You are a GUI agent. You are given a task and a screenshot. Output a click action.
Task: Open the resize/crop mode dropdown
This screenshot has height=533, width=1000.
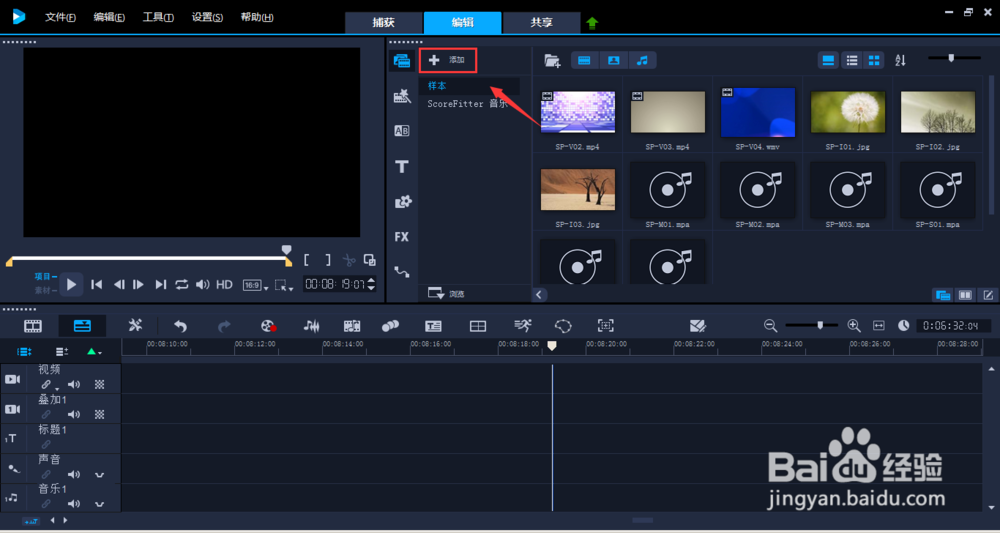[283, 286]
